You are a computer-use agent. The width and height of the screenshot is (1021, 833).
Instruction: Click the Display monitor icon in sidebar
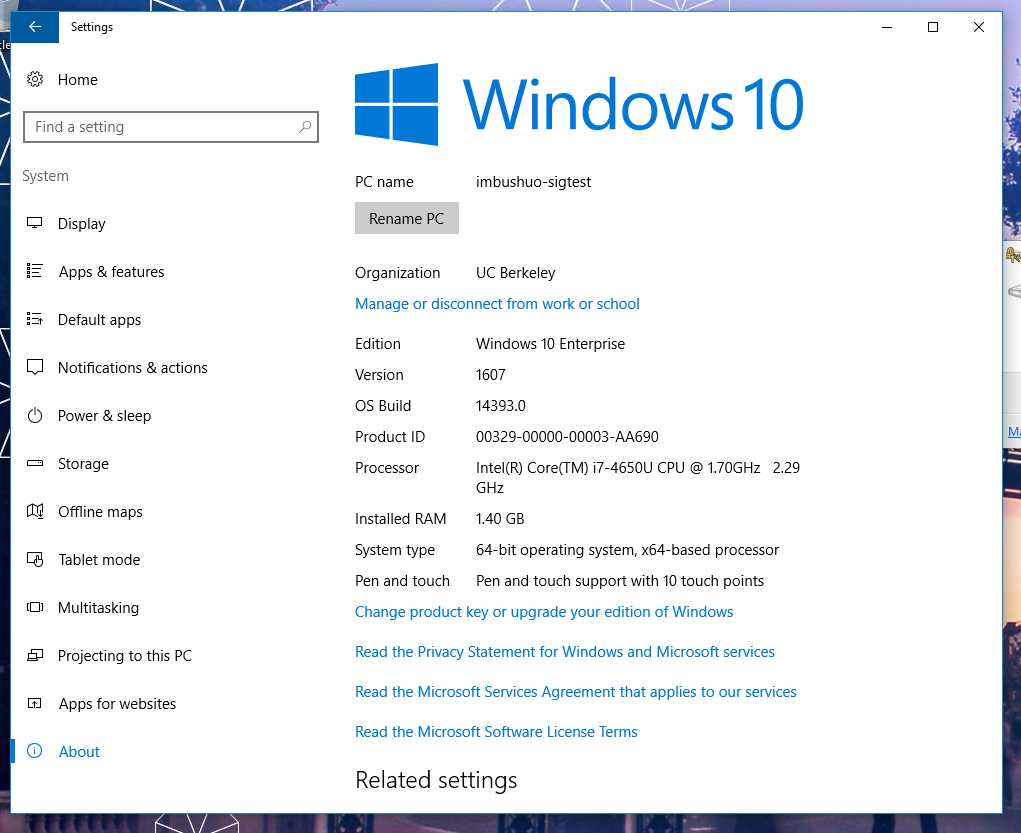pos(34,223)
